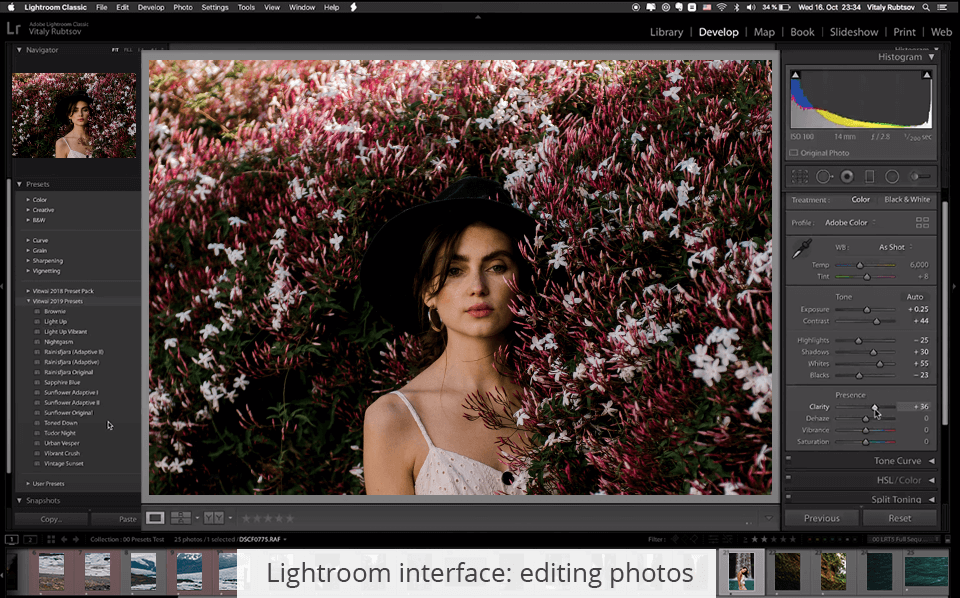Set Navigator zoom to FIT
Image resolution: width=960 pixels, height=598 pixels.
pyautogui.click(x=115, y=50)
